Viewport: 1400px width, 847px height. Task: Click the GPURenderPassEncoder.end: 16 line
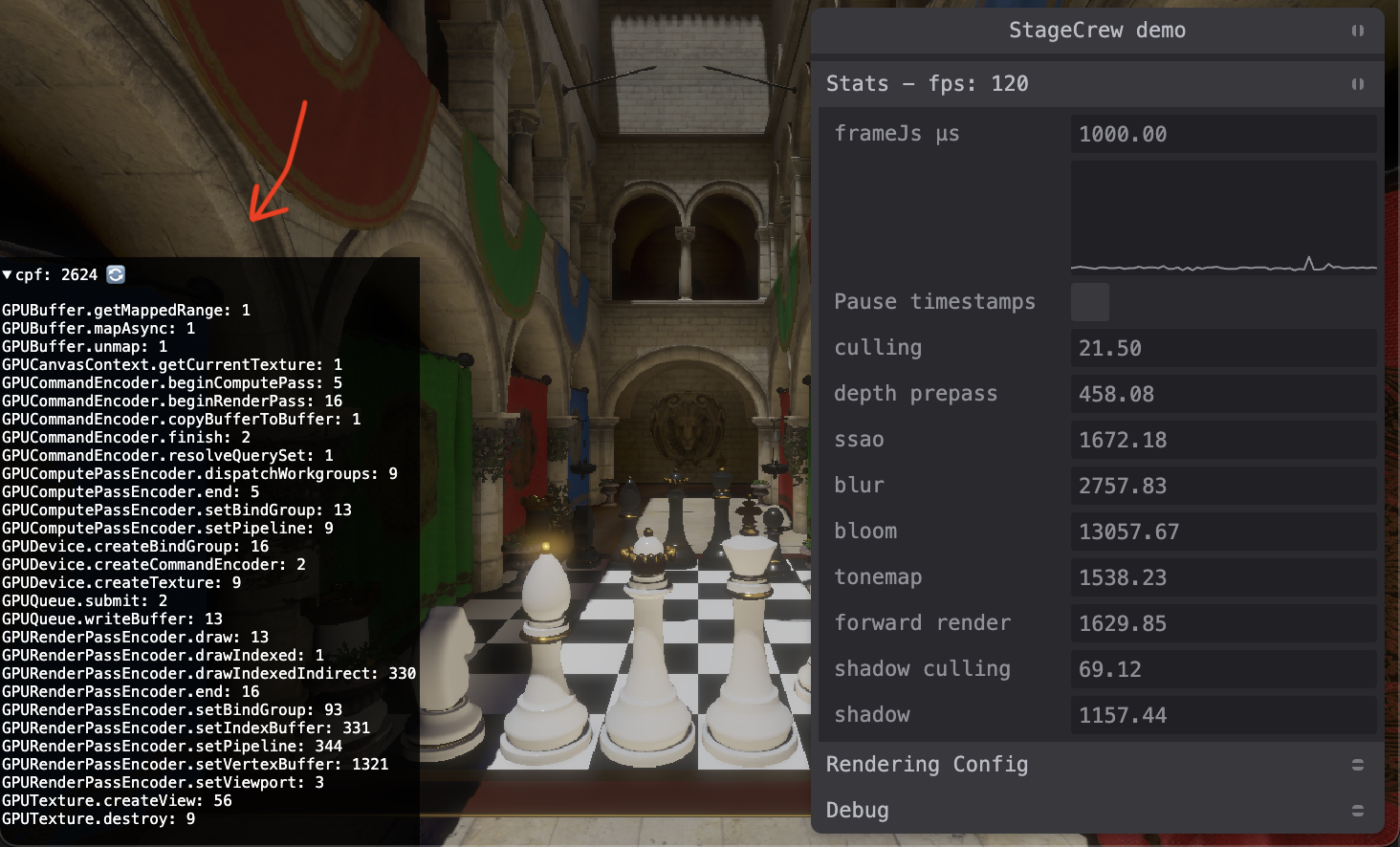[x=130, y=691]
